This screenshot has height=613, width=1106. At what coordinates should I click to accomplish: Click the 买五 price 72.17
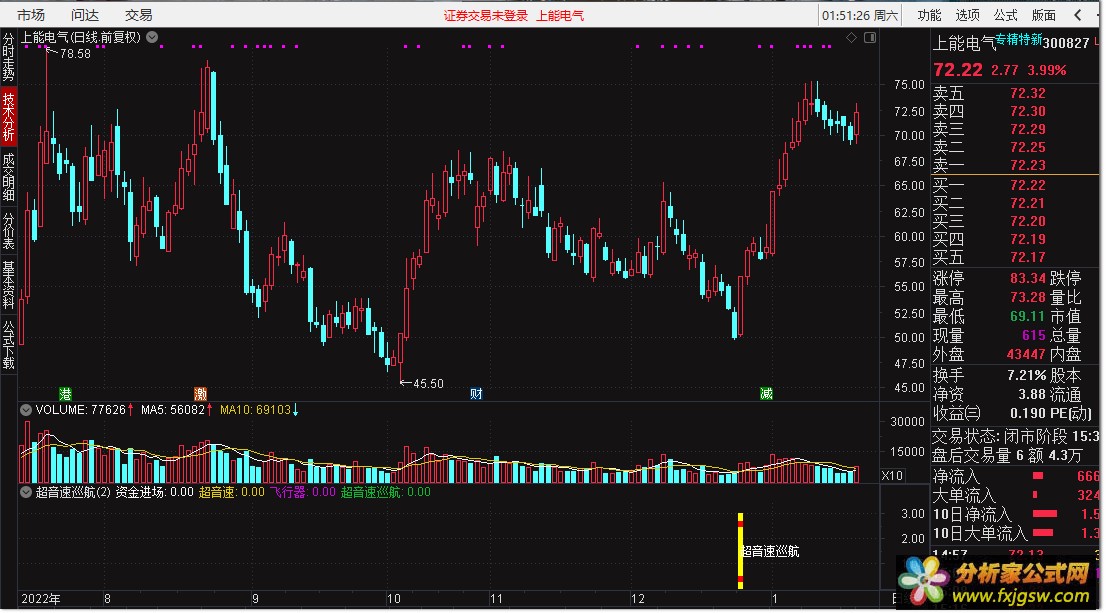click(1028, 257)
